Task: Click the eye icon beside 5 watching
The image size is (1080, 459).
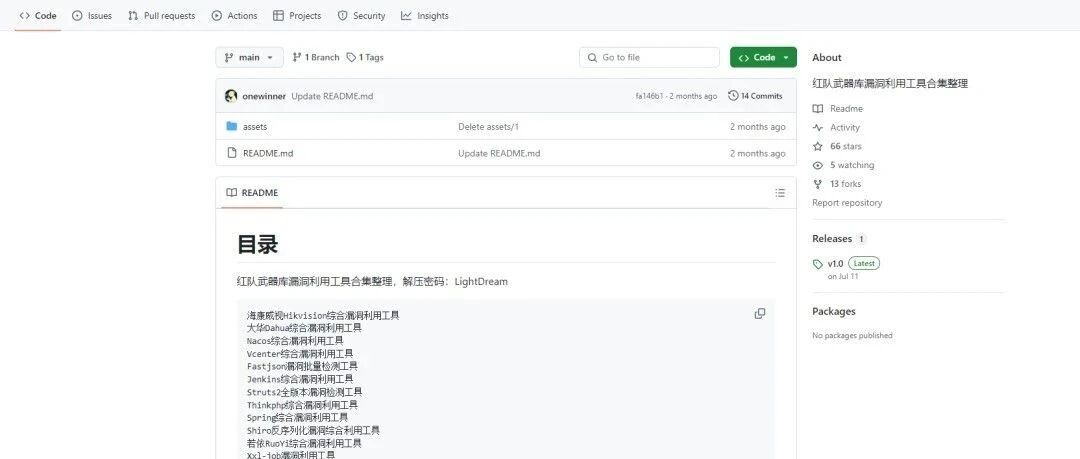Action: [x=818, y=165]
